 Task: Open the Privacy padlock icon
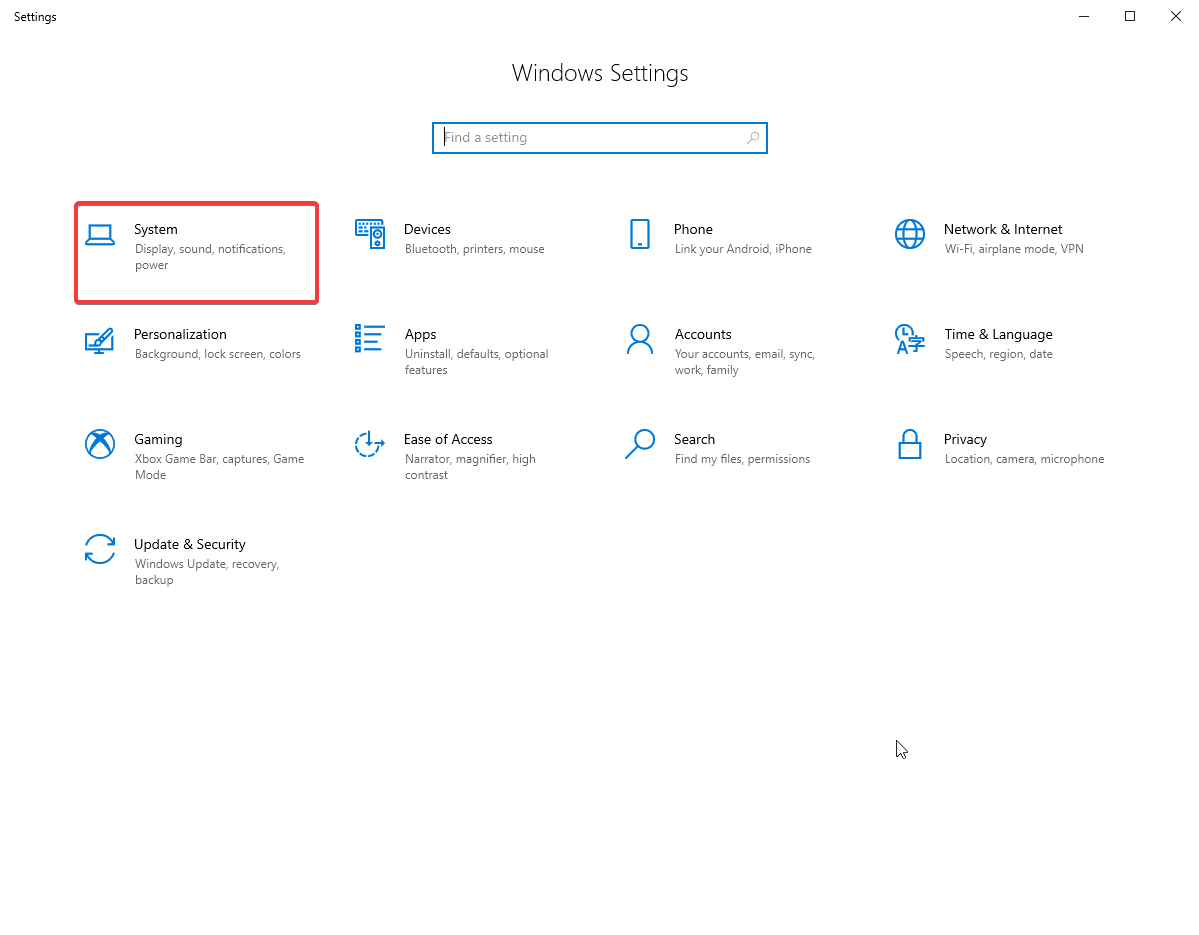click(x=910, y=444)
